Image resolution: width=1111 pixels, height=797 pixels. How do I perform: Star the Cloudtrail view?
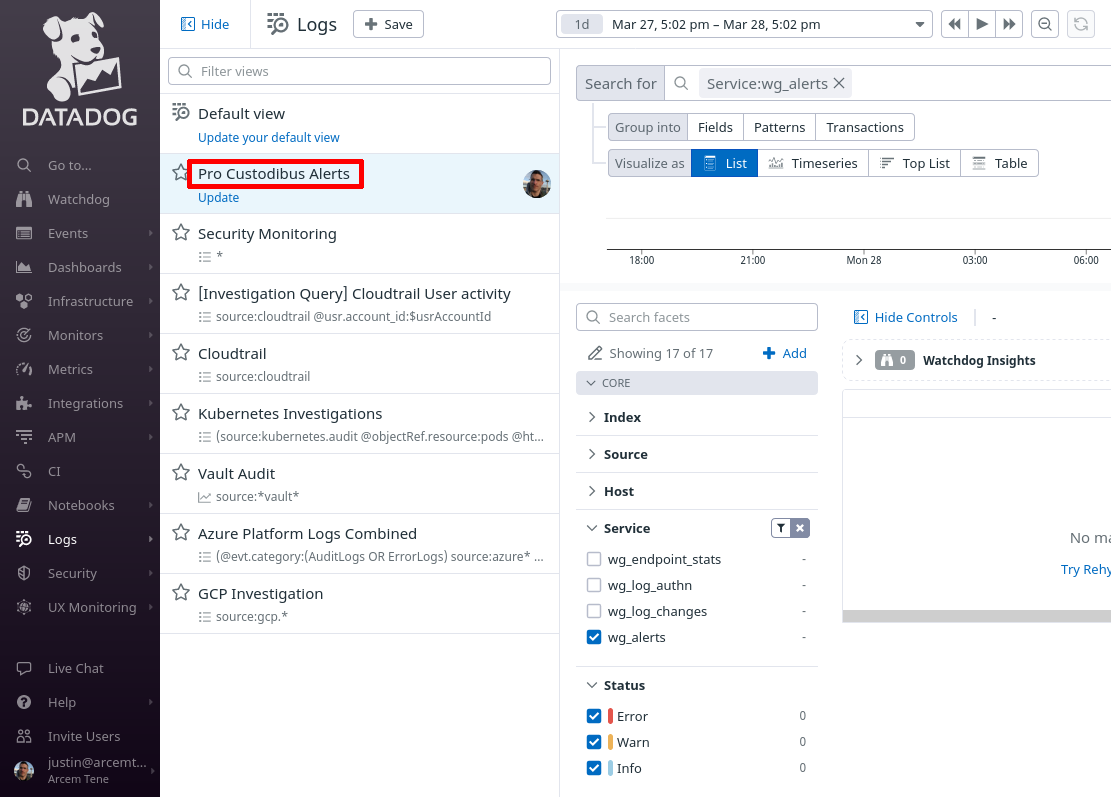(x=181, y=352)
